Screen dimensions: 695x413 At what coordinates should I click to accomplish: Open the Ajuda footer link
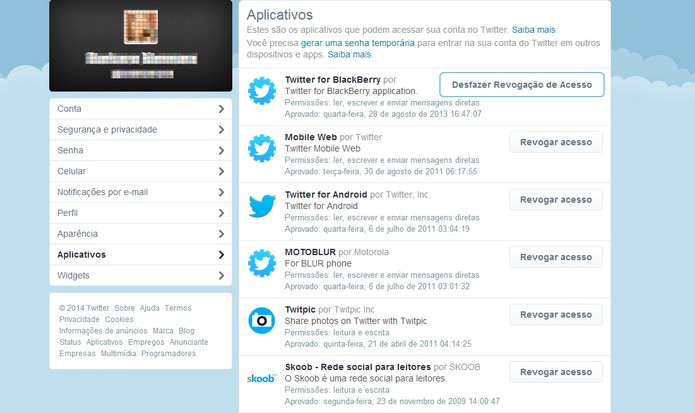(x=150, y=308)
